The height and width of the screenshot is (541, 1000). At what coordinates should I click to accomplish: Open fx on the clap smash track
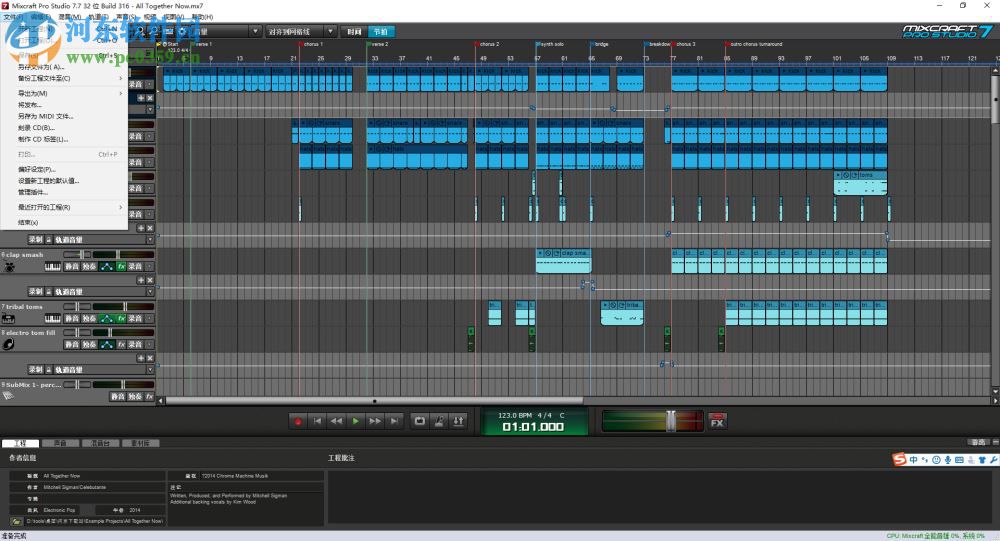pyautogui.click(x=121, y=267)
